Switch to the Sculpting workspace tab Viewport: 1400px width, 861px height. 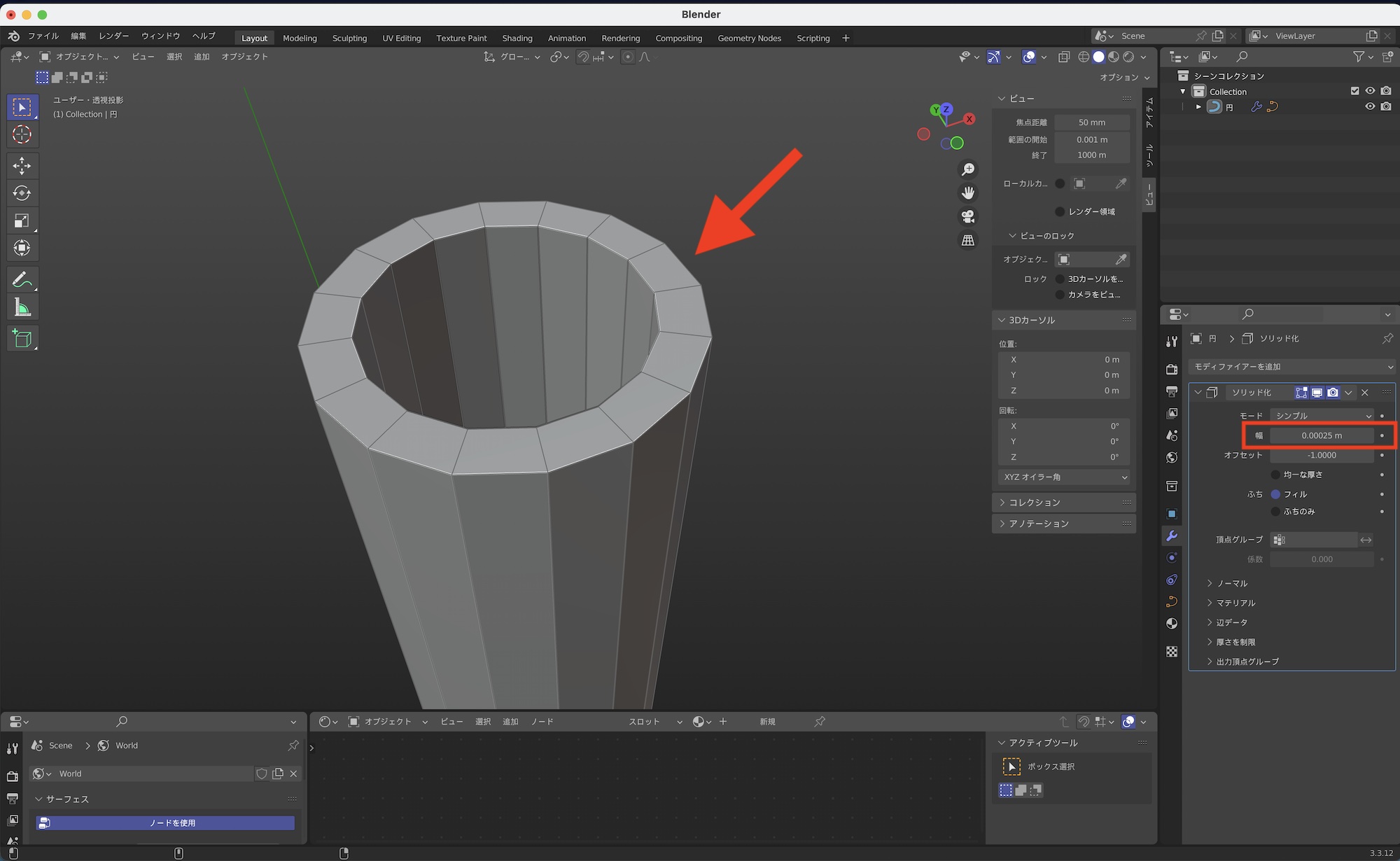pos(349,38)
